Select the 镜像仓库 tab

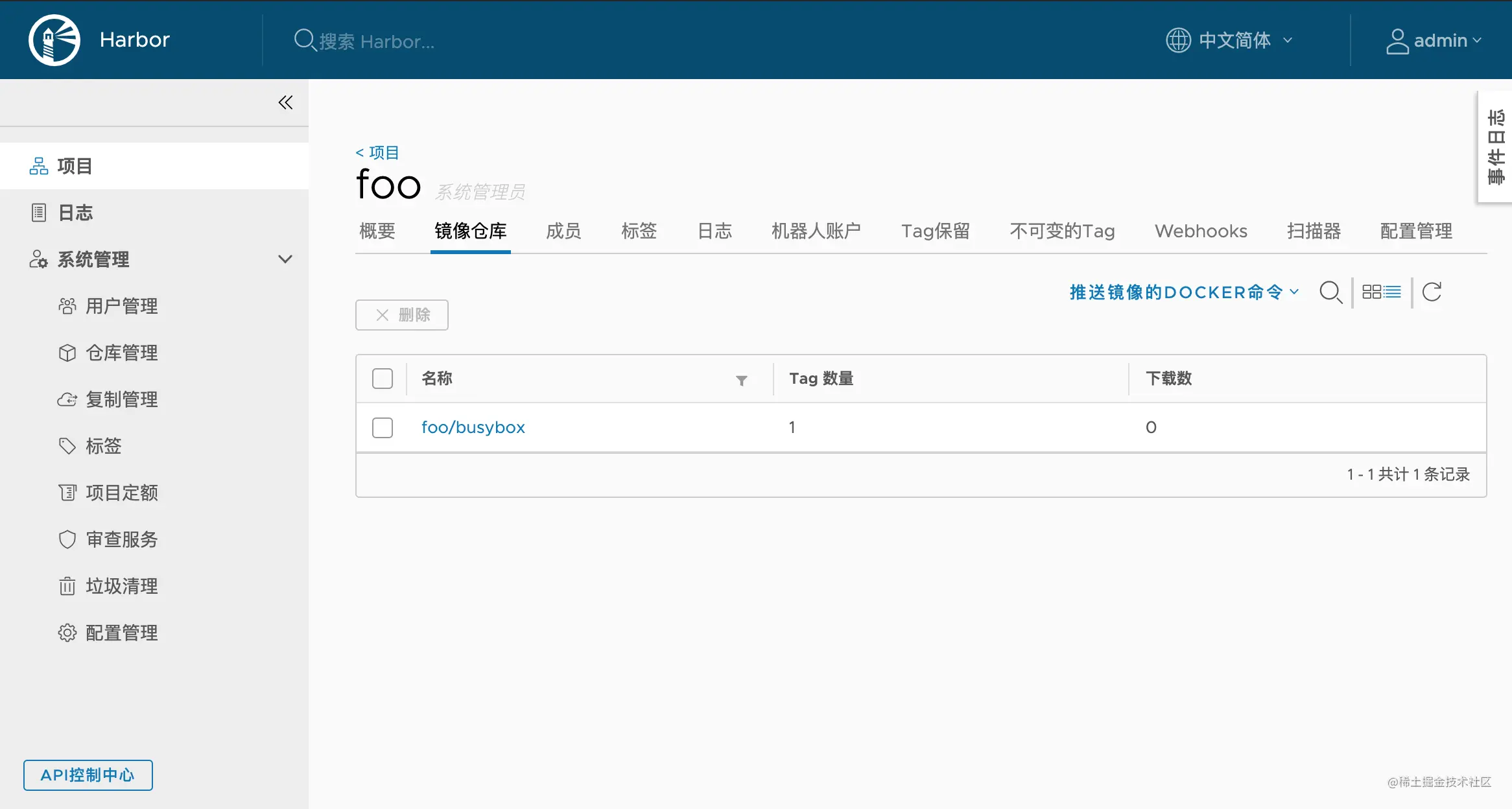(x=471, y=231)
